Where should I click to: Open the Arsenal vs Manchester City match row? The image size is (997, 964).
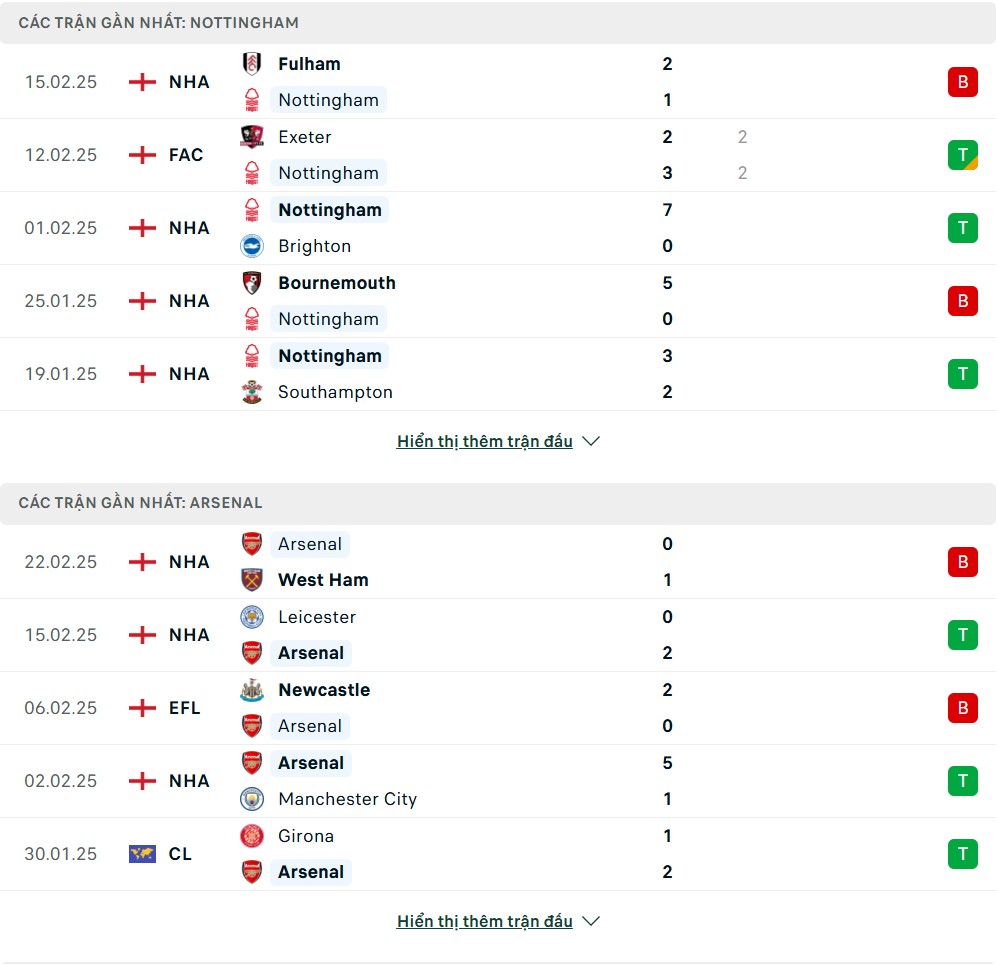coord(500,781)
